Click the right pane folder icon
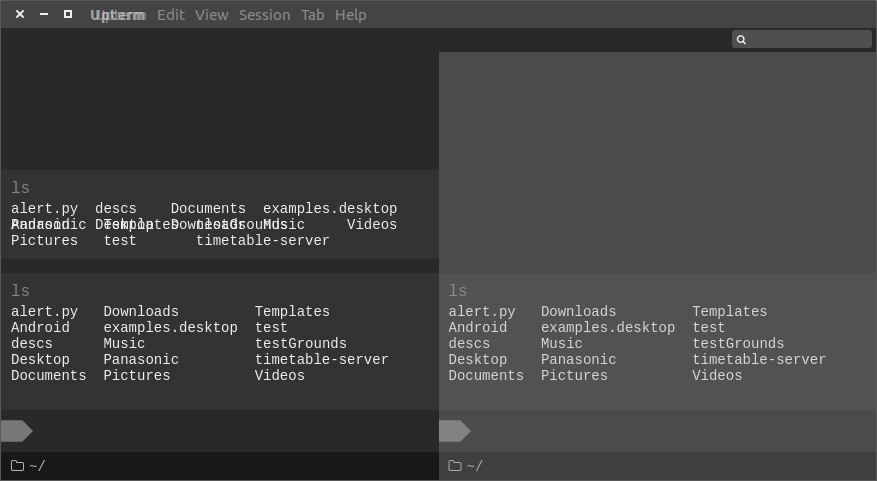Viewport: 877px width, 481px height. [455, 465]
